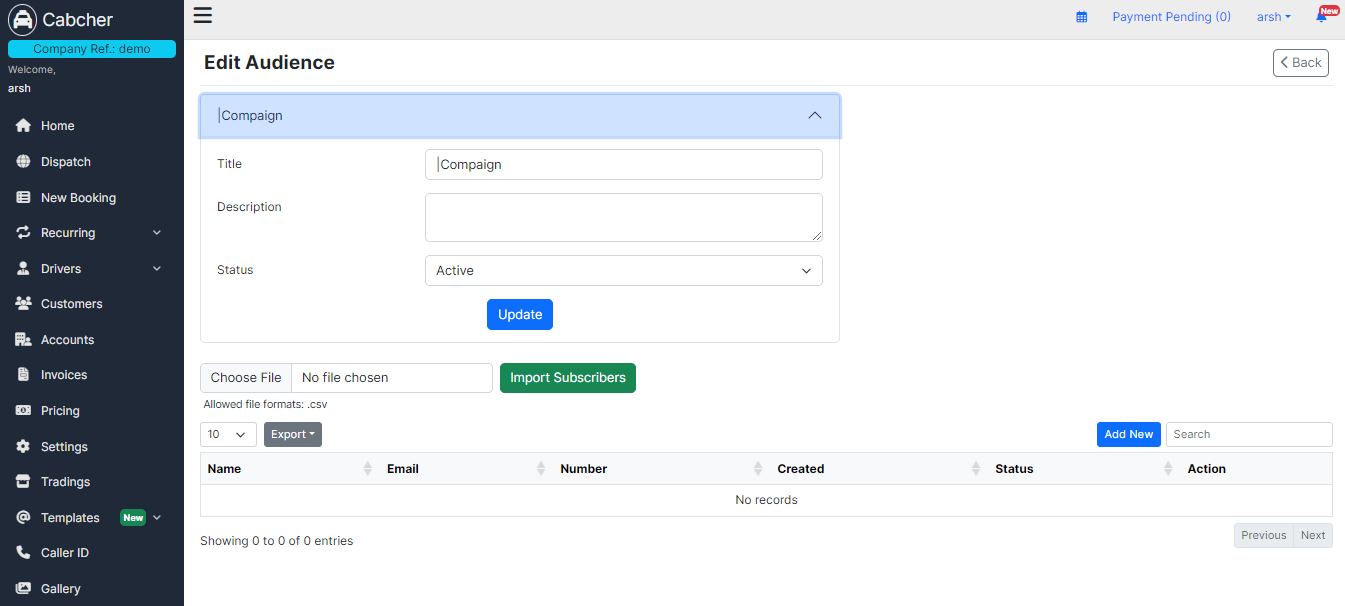Click the Import Subscribers button
The height and width of the screenshot is (606, 1345).
567,378
